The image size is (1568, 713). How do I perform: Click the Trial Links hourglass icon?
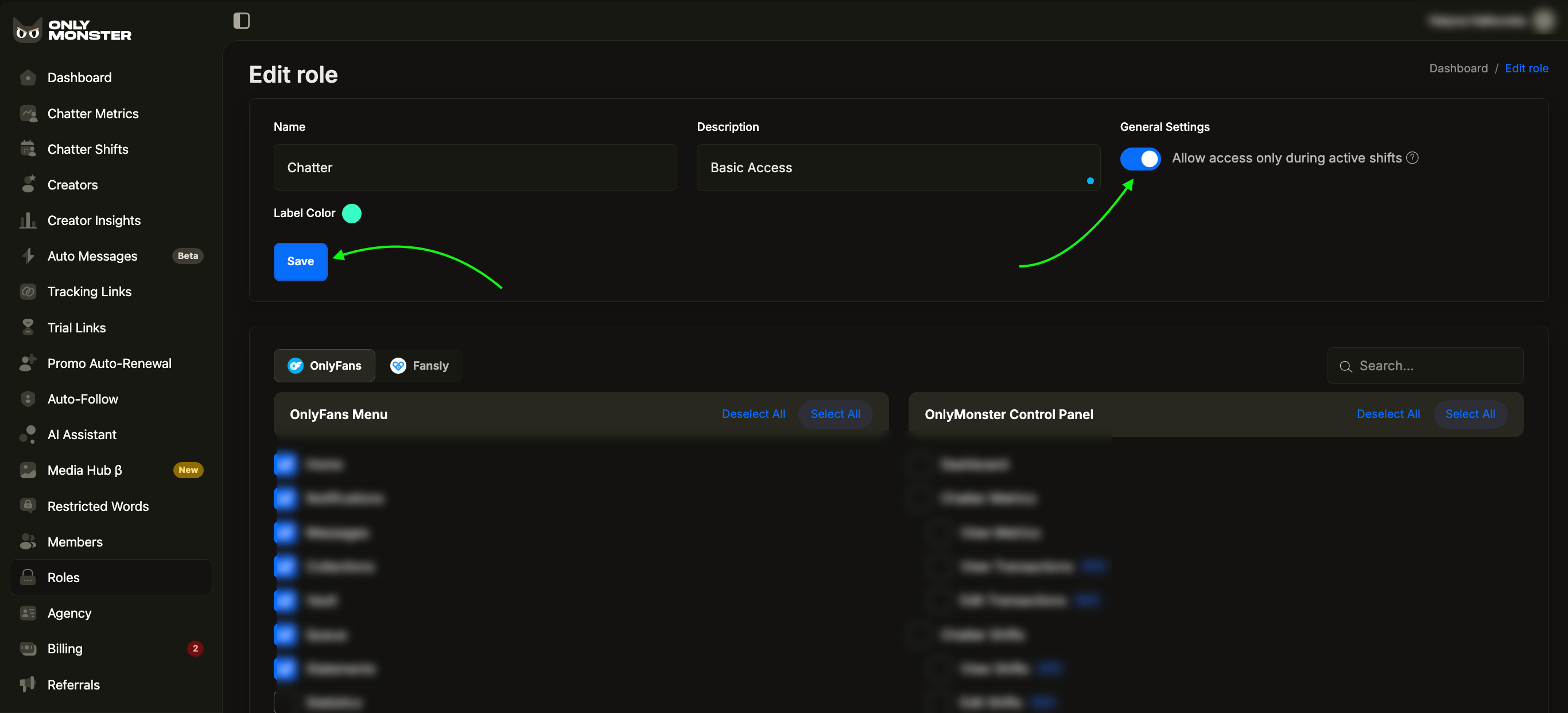click(28, 328)
